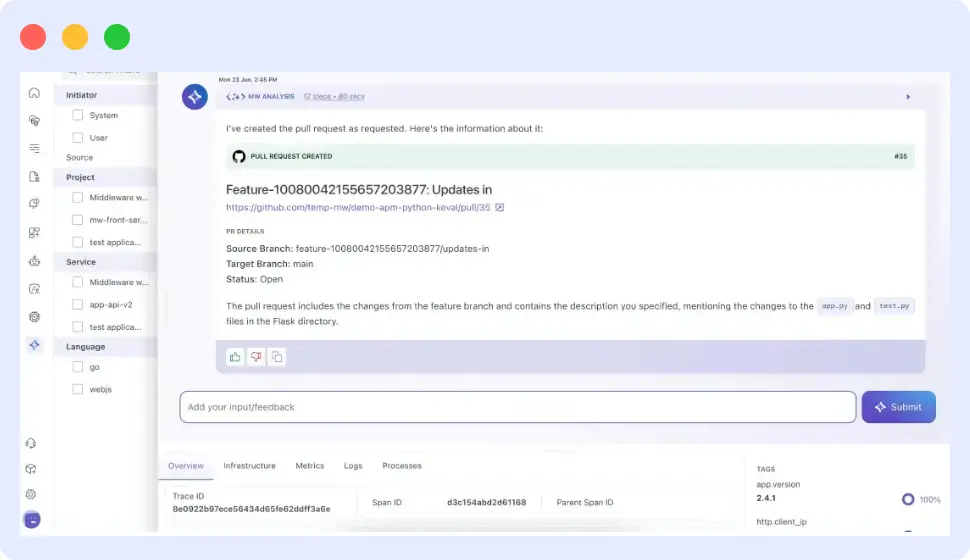Click the settings gear at sidebar bottom
970x560 pixels.
coord(32,494)
